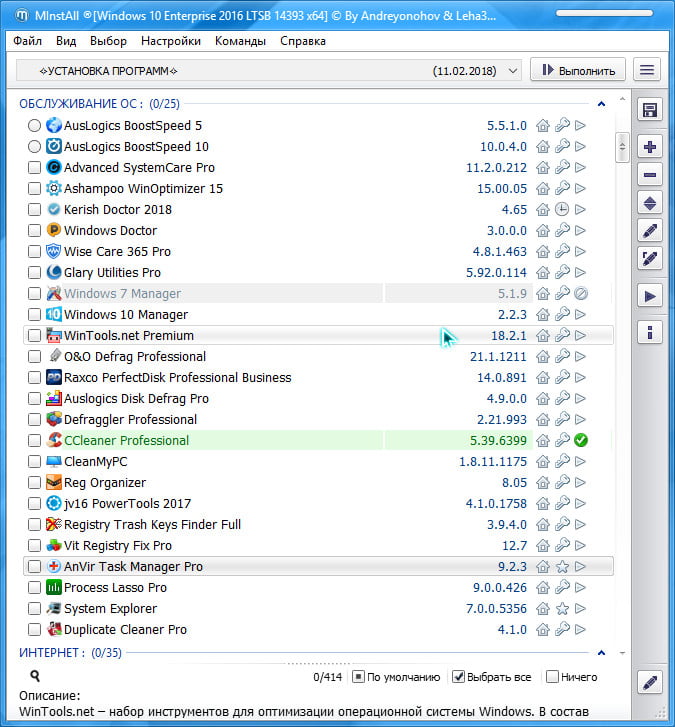675x727 pixels.
Task: Click the home icon for CCleaner Professional
Action: coord(544,440)
